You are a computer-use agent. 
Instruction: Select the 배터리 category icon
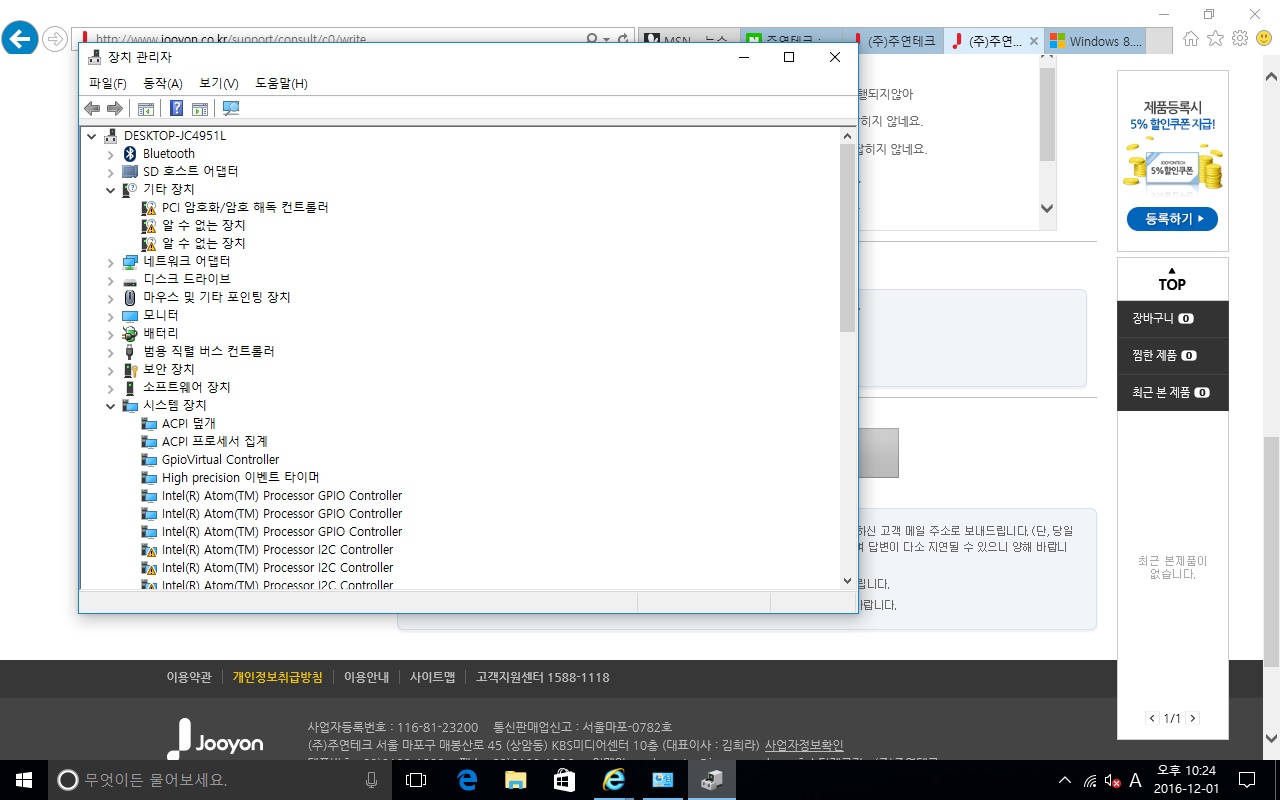tap(130, 333)
